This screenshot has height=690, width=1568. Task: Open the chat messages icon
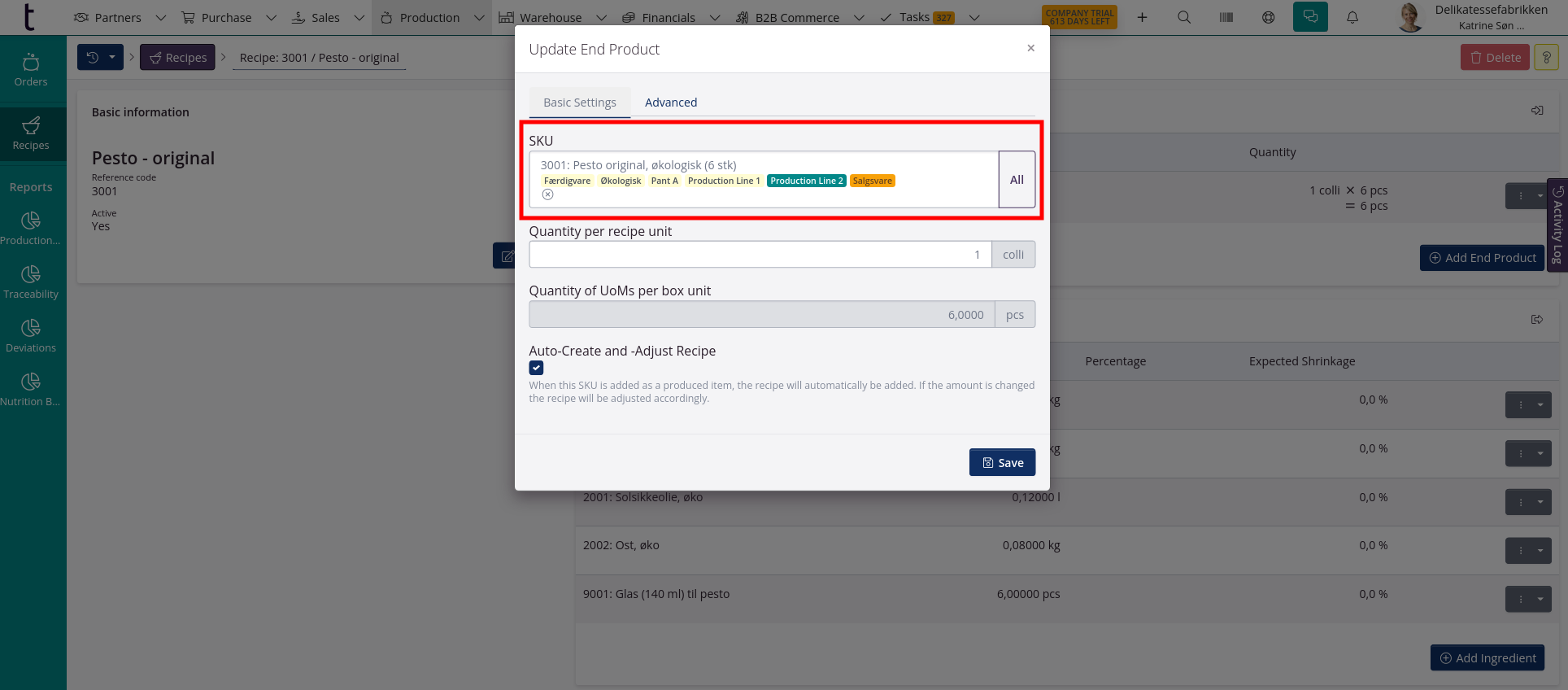point(1310,17)
